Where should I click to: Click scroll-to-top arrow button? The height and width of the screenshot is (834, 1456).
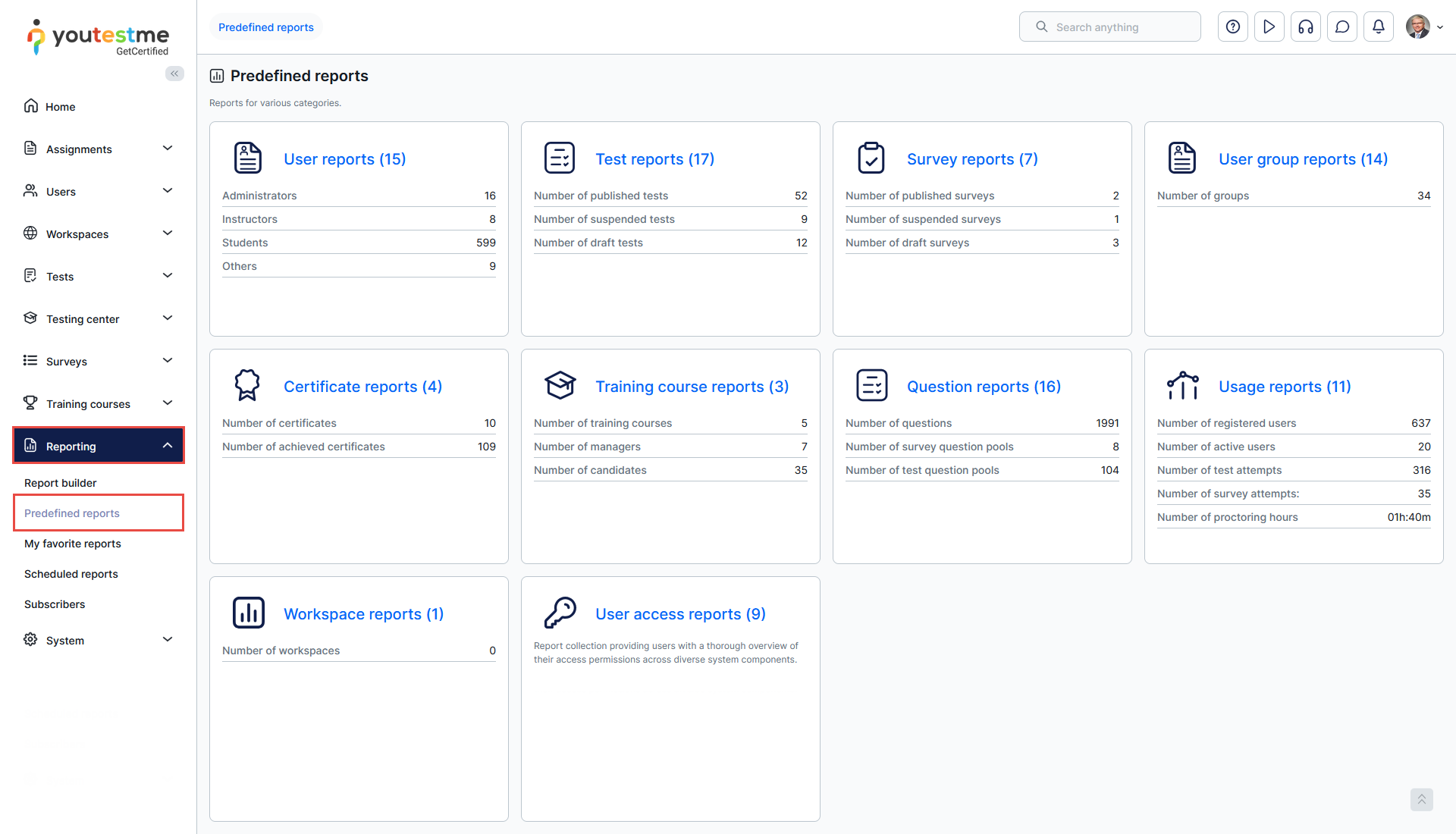[x=1421, y=799]
